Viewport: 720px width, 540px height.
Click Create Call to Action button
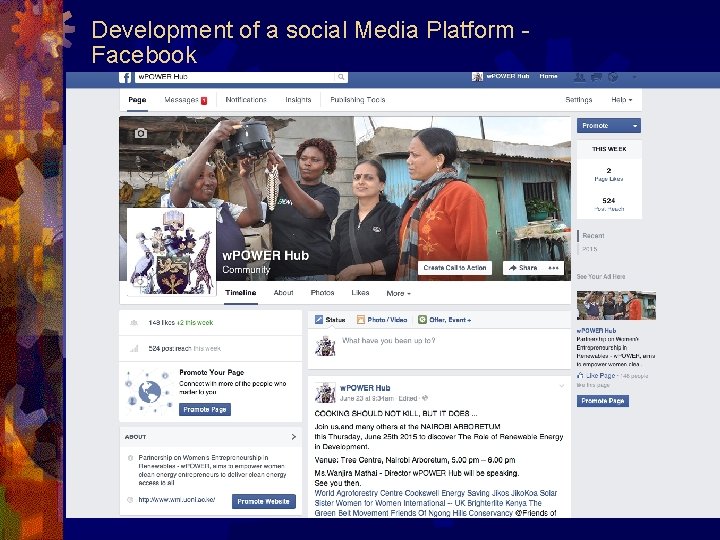click(455, 268)
